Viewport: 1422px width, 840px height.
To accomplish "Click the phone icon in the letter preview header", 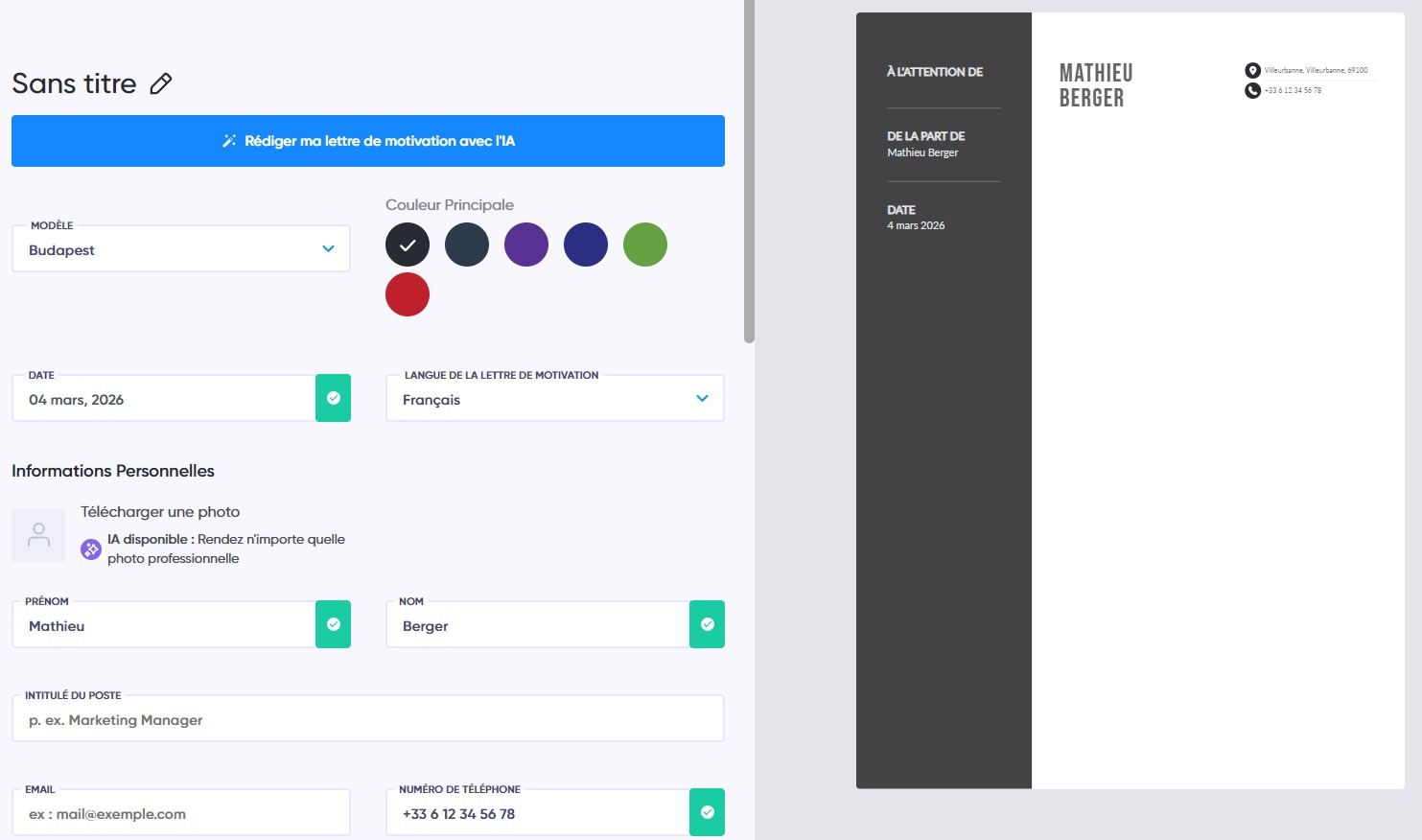I will tap(1252, 90).
